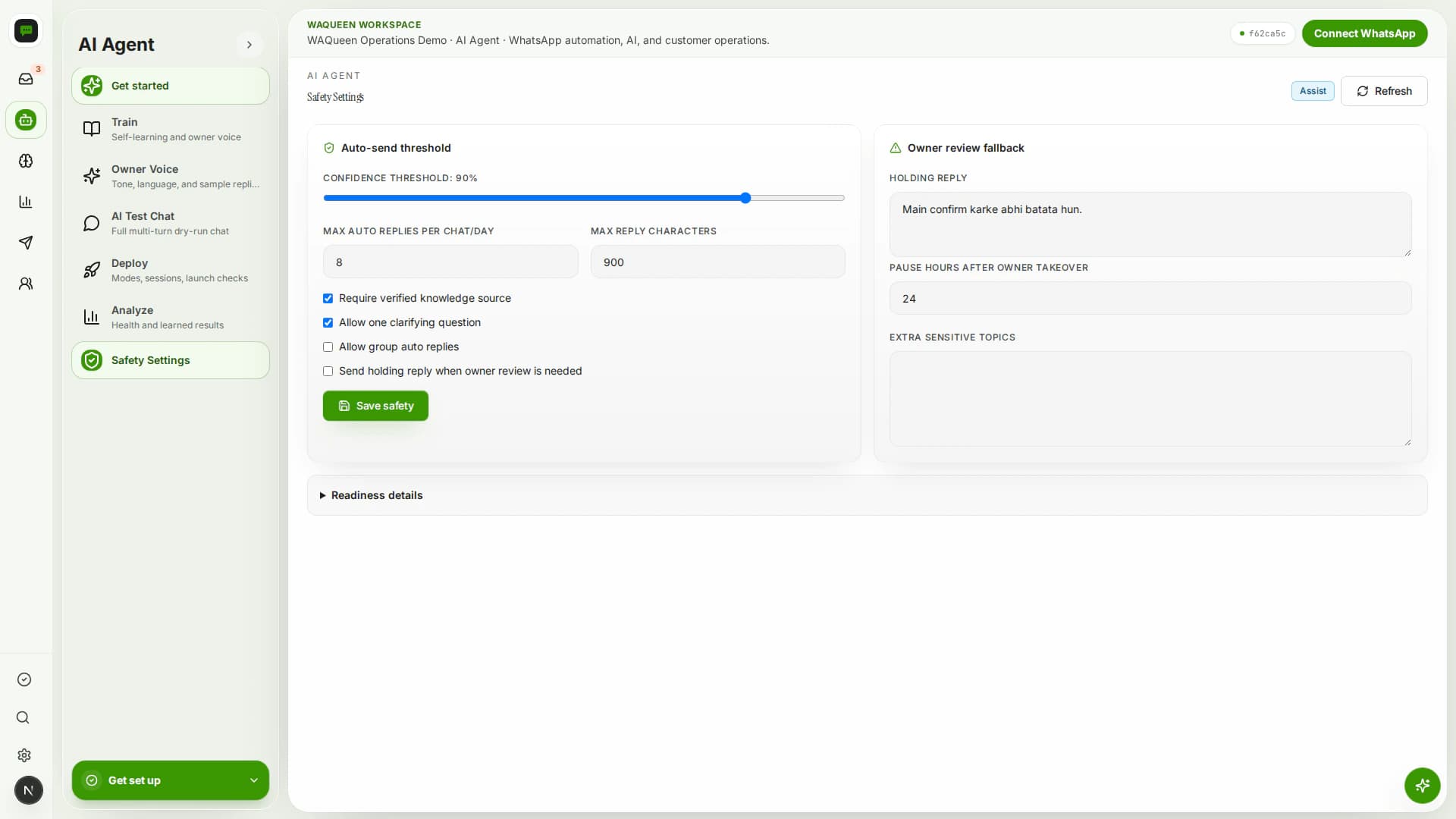Uncheck Require verified knowledge source
Viewport: 1456px width, 819px height.
click(x=328, y=299)
